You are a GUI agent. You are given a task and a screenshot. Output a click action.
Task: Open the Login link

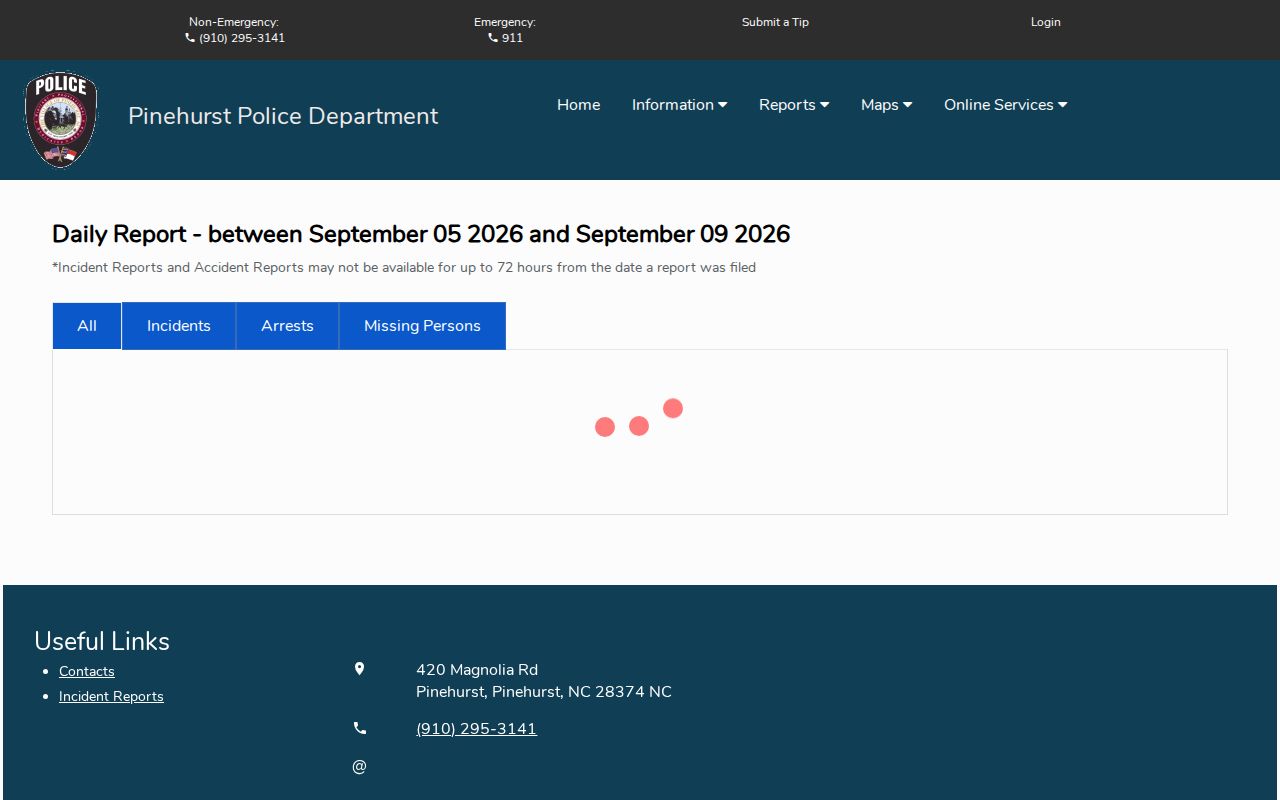click(1046, 22)
